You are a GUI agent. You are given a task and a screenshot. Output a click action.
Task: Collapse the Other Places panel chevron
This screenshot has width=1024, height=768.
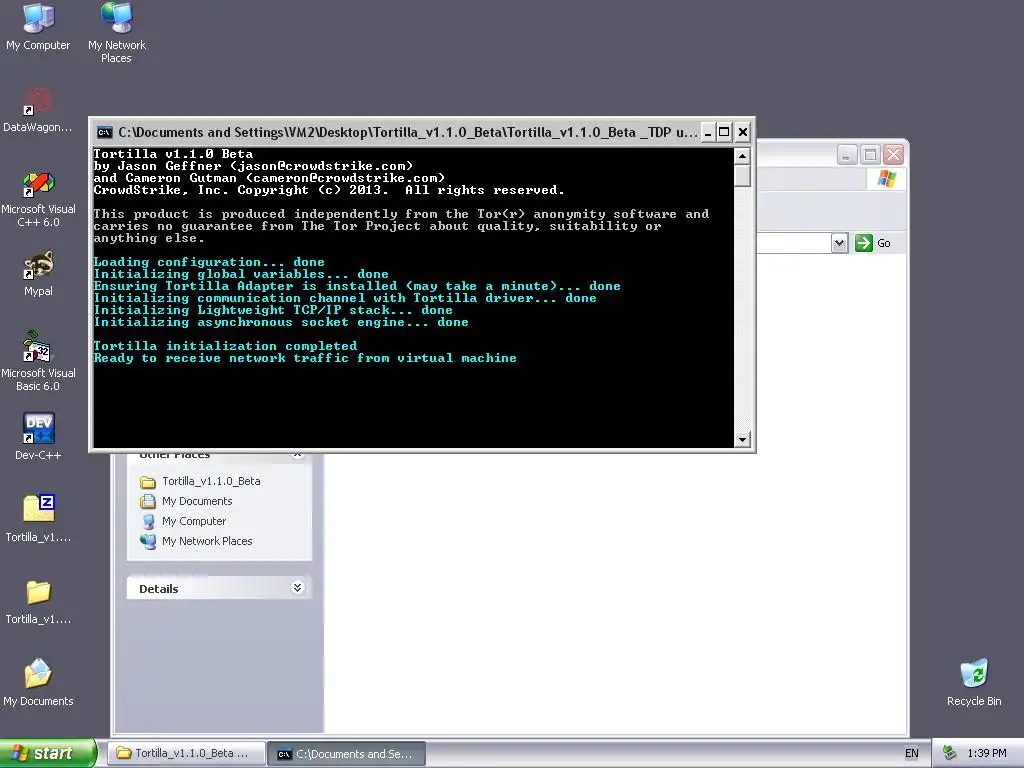[x=297, y=455]
